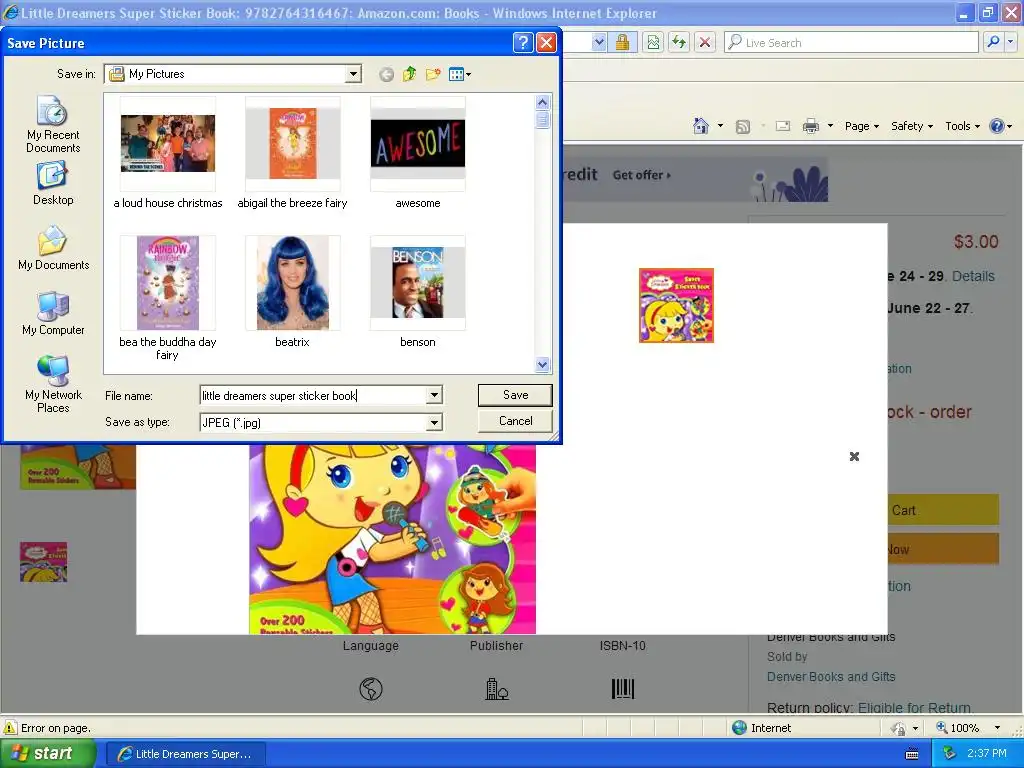Image resolution: width=1024 pixels, height=768 pixels.
Task: Click the Little Dreamers Super taskbar button
Action: coord(185,754)
